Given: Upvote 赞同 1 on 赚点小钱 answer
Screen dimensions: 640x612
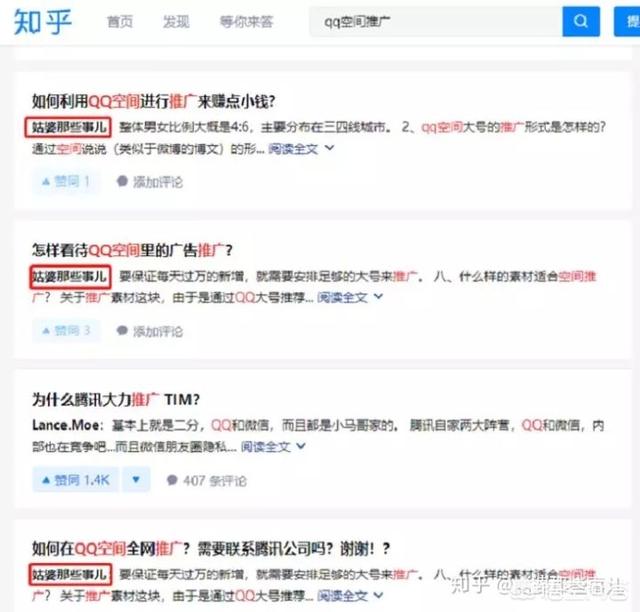Looking at the screenshot, I should click(x=66, y=182).
